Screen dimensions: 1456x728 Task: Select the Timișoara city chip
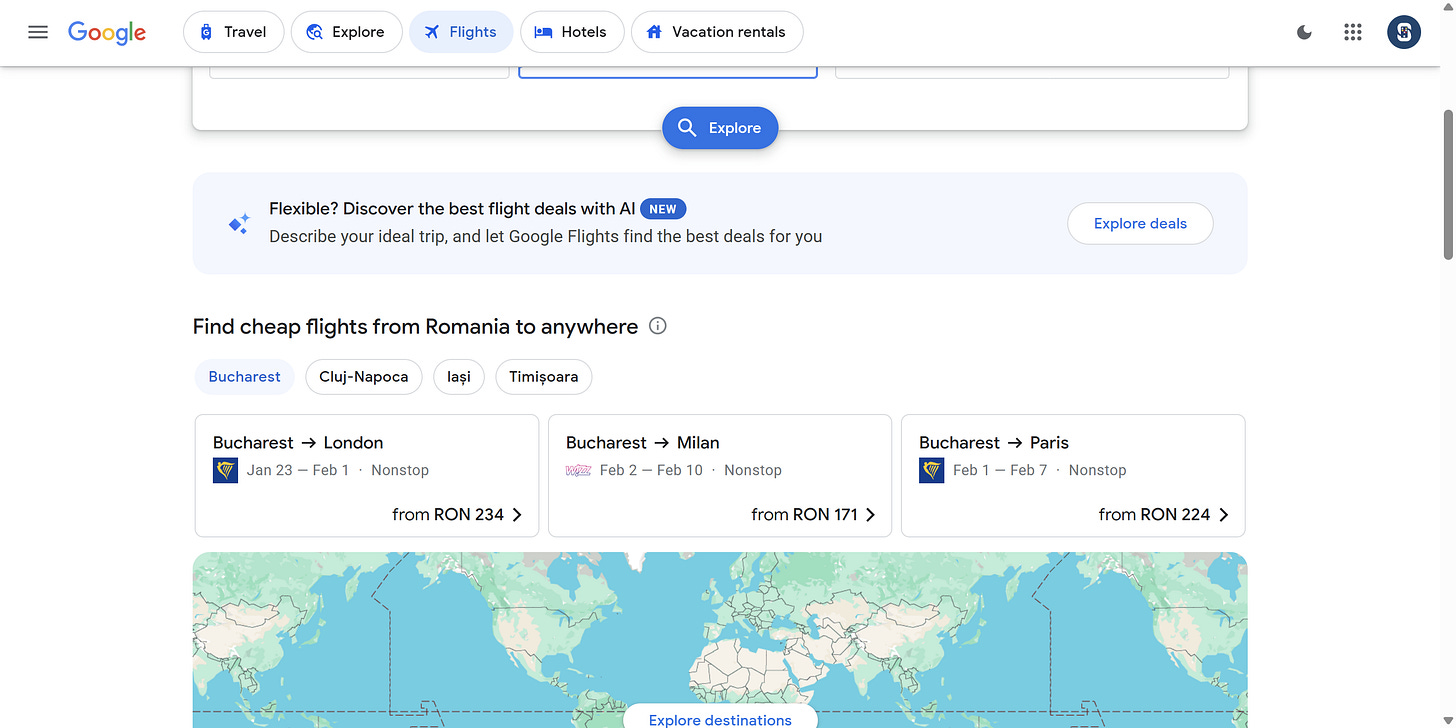click(543, 377)
